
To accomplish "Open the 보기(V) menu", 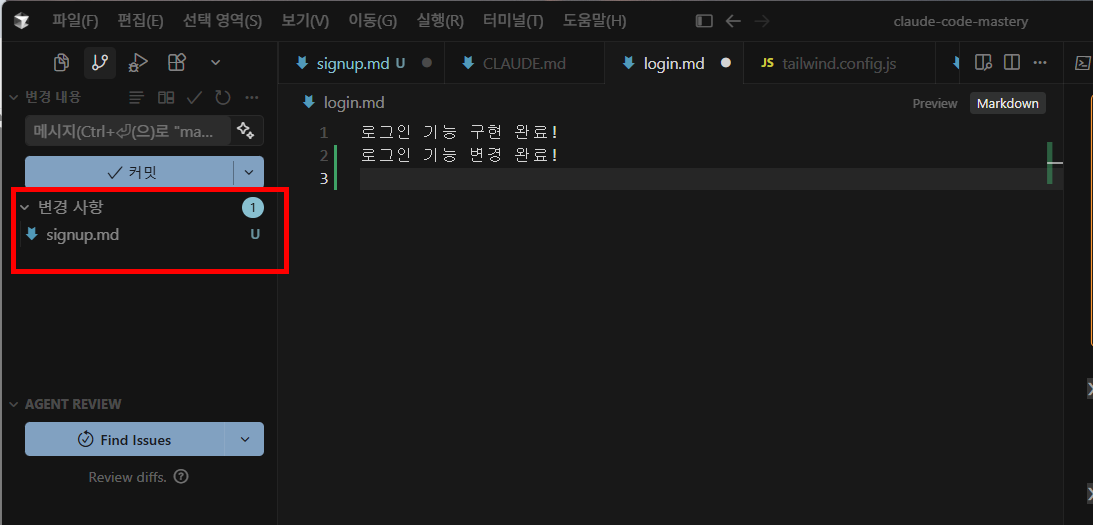I will pyautogui.click(x=305, y=21).
